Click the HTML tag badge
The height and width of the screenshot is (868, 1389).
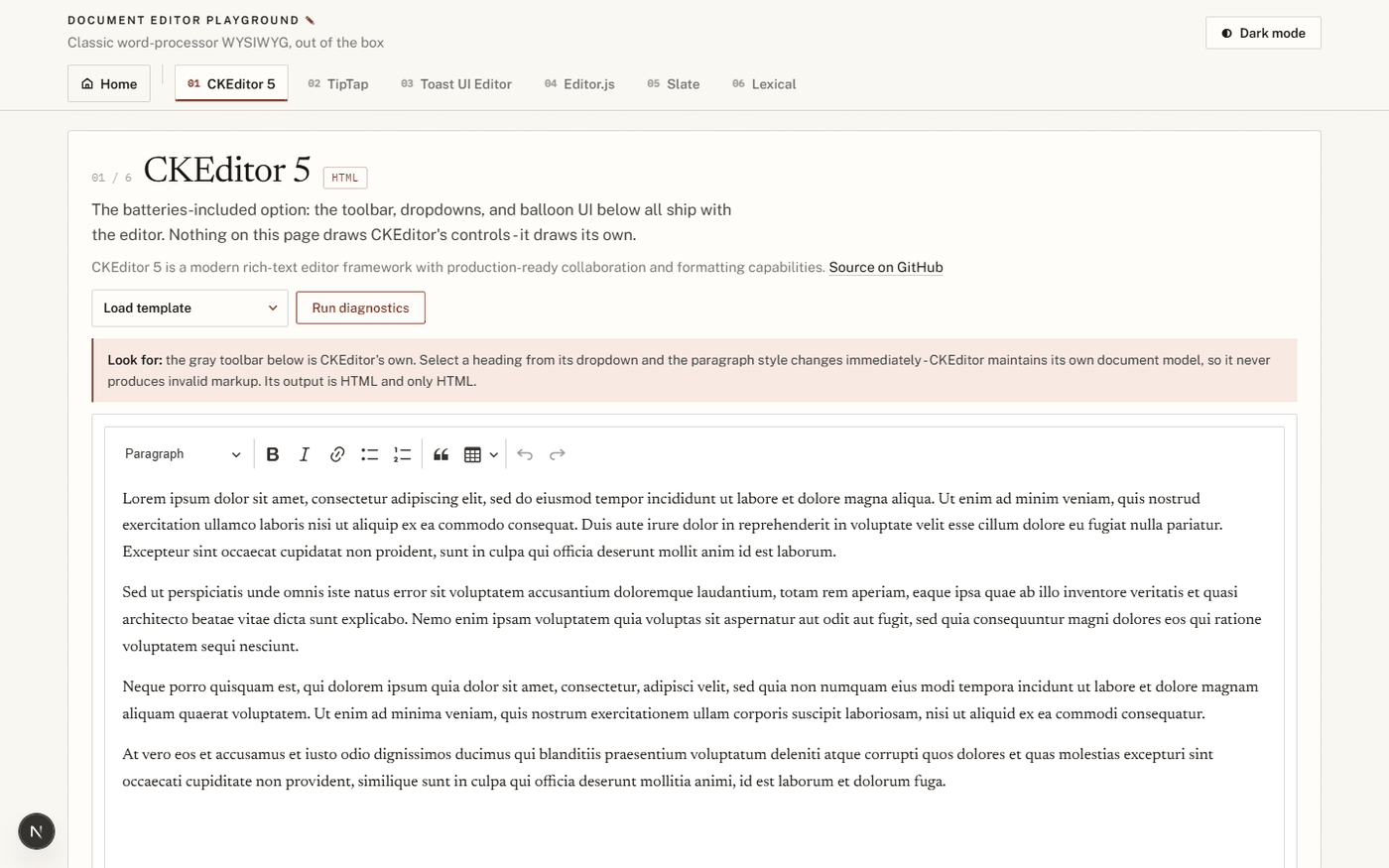pos(345,178)
